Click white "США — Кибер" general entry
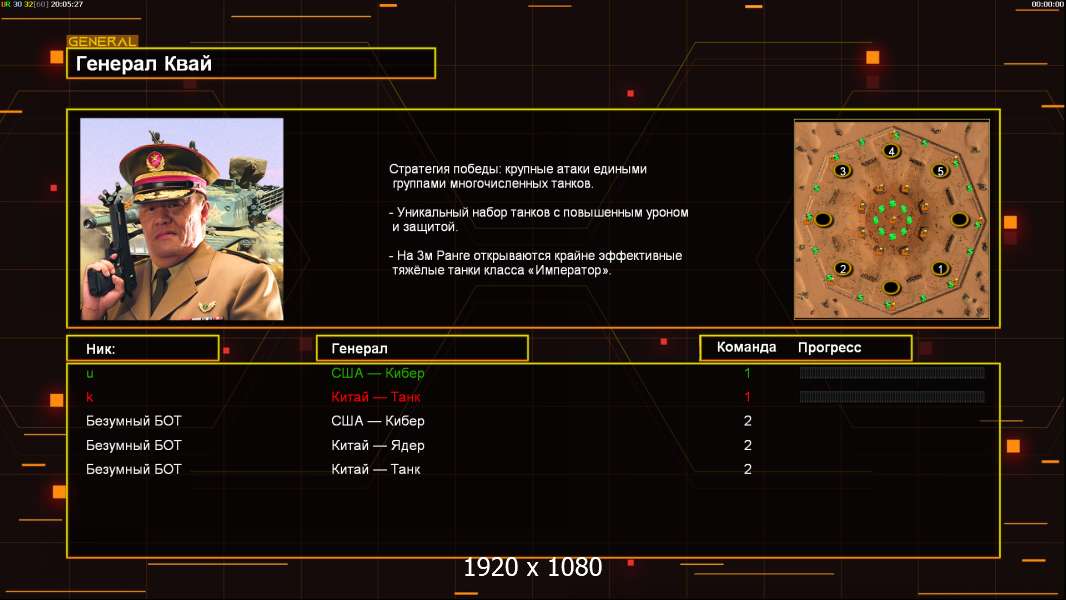The height and width of the screenshot is (600, 1066). [378, 421]
